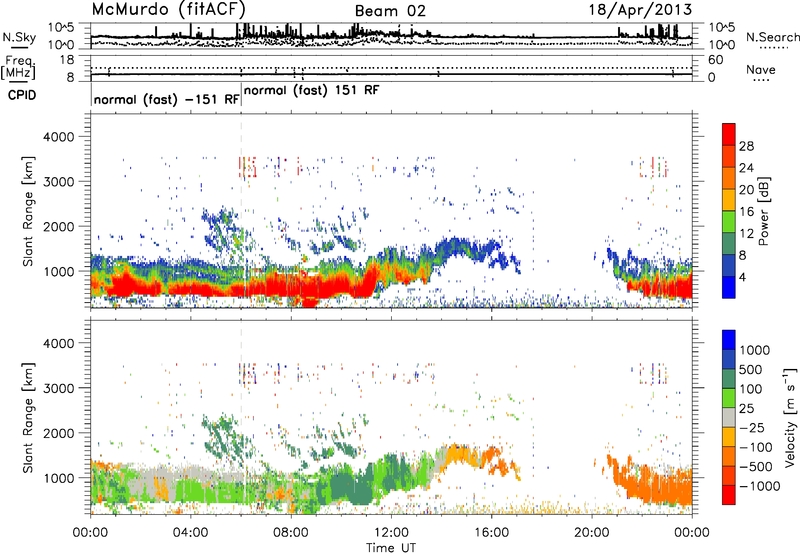This screenshot has height=554, width=800.
Task: Click the 500 label on Velocity colorbar
Action: (752, 369)
